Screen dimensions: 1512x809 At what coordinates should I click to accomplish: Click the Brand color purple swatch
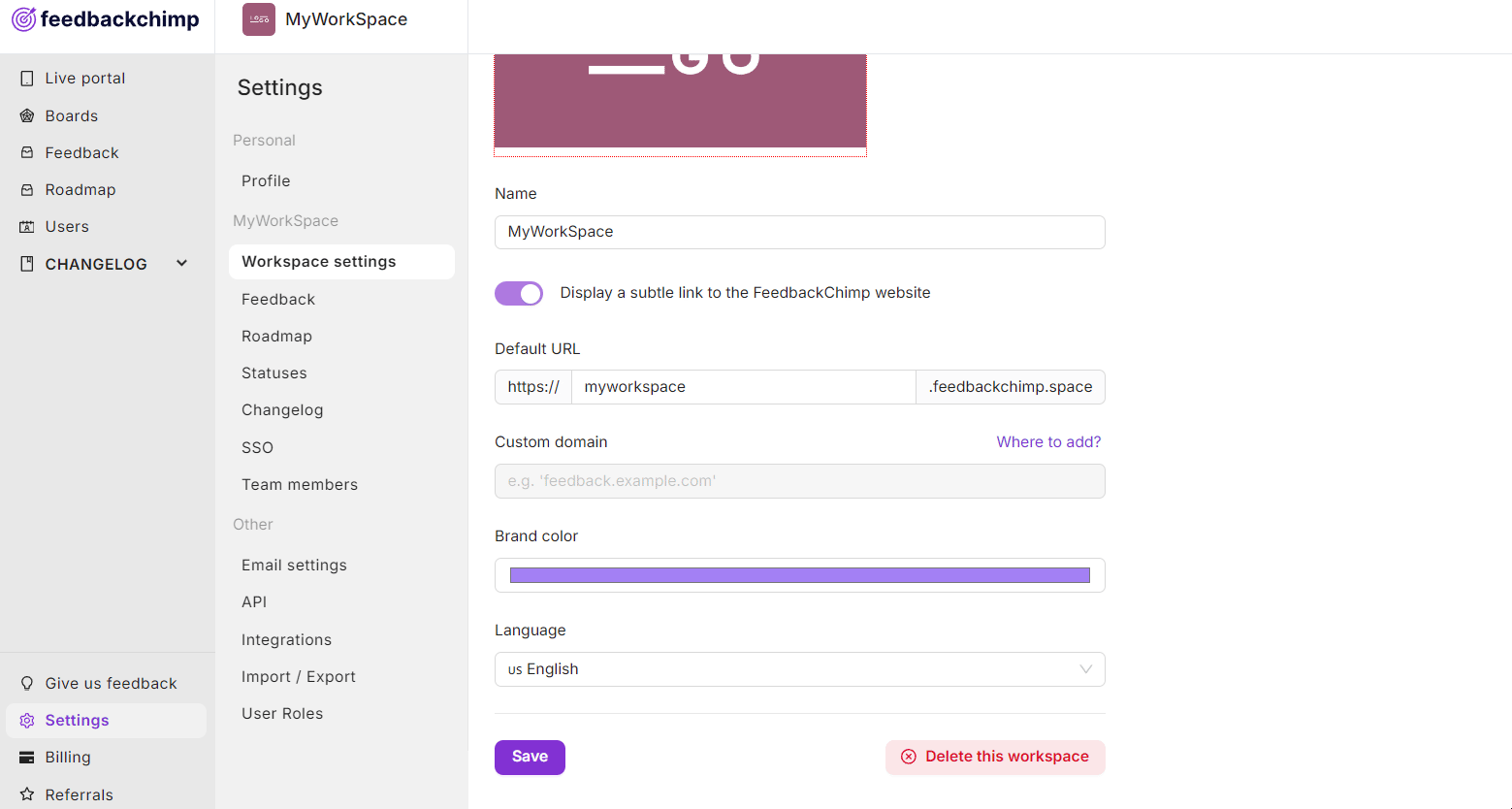tap(800, 575)
